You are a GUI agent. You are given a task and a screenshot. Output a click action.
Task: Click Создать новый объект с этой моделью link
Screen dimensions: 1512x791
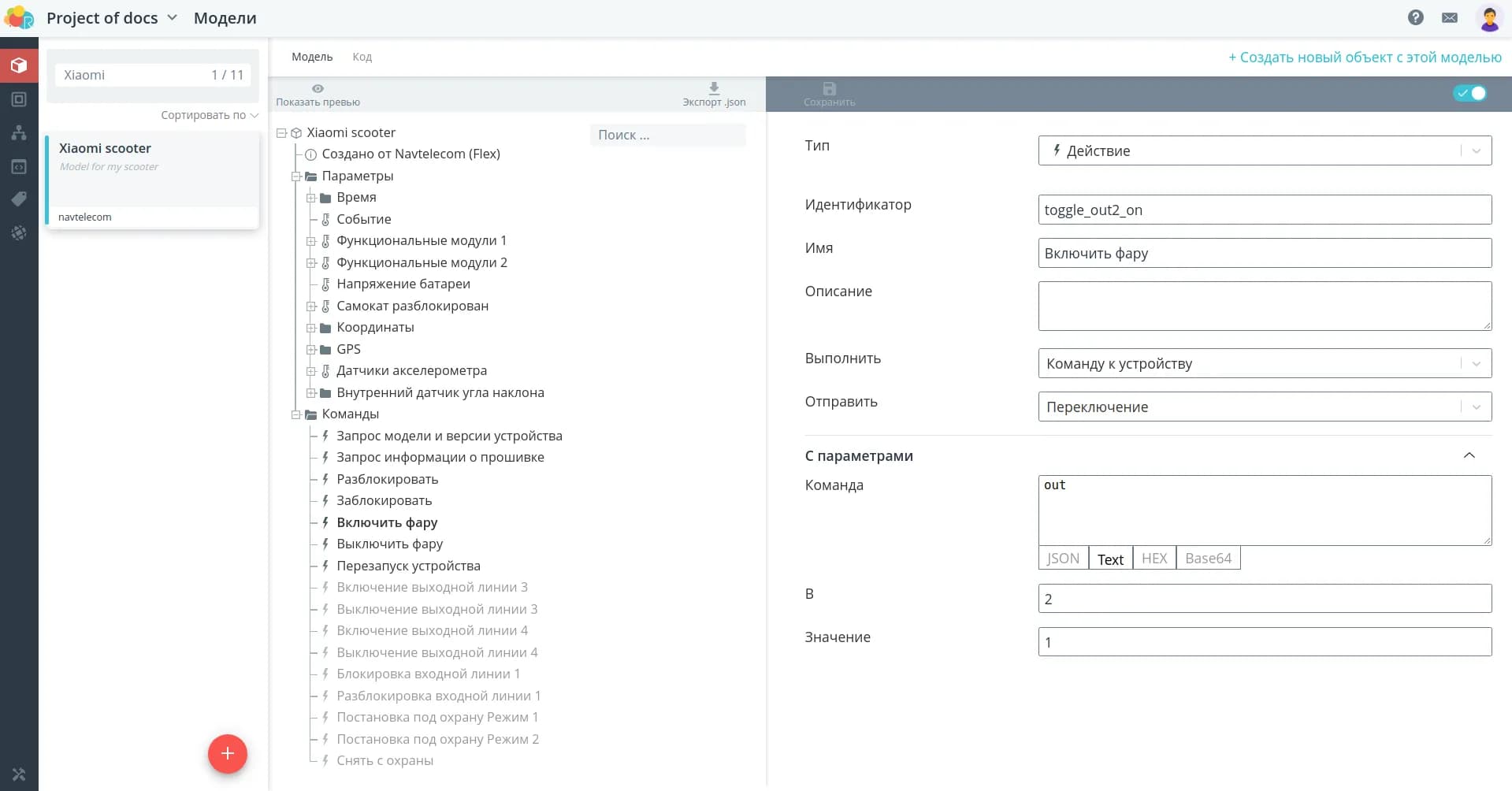(1364, 57)
